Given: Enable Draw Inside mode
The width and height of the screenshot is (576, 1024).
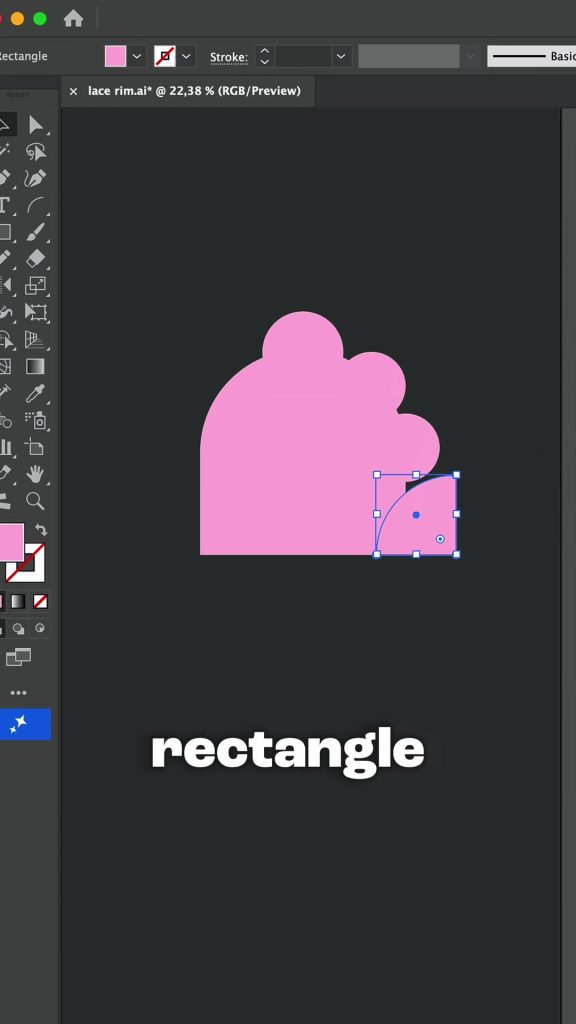Looking at the screenshot, I should tap(40, 629).
